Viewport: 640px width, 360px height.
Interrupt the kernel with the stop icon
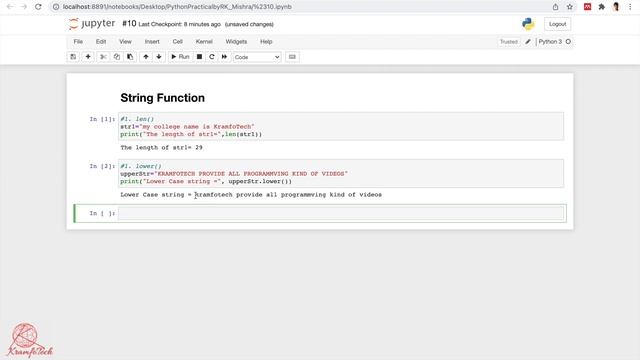point(199,57)
